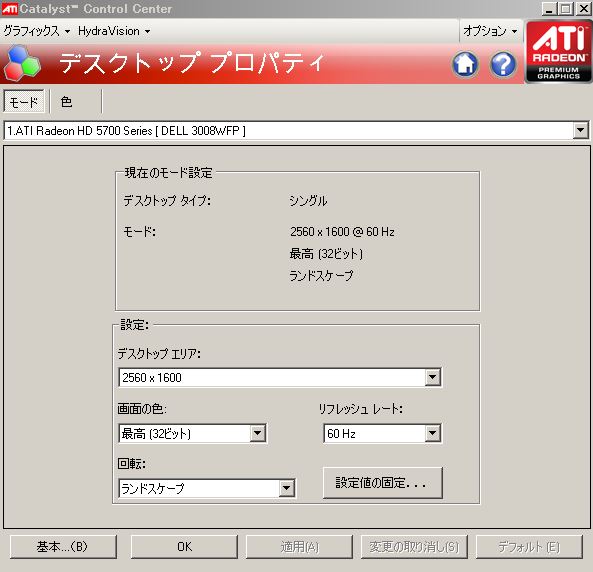Open the リフレッシュ レート 60 Hz dropdown

pyautogui.click(x=433, y=433)
